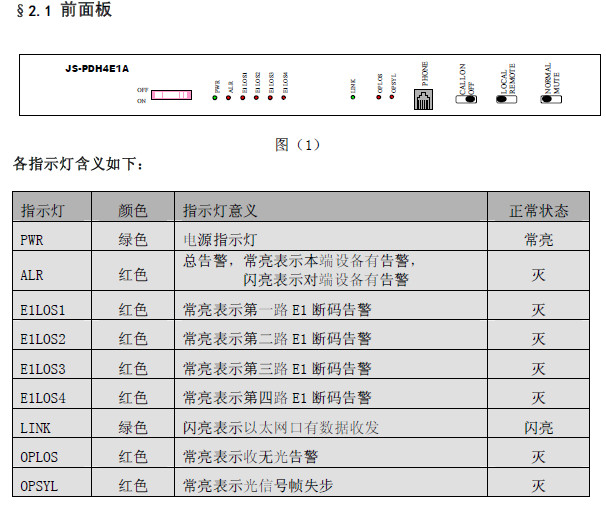Click the E1LOS4 red LED in the diagram

(284, 98)
